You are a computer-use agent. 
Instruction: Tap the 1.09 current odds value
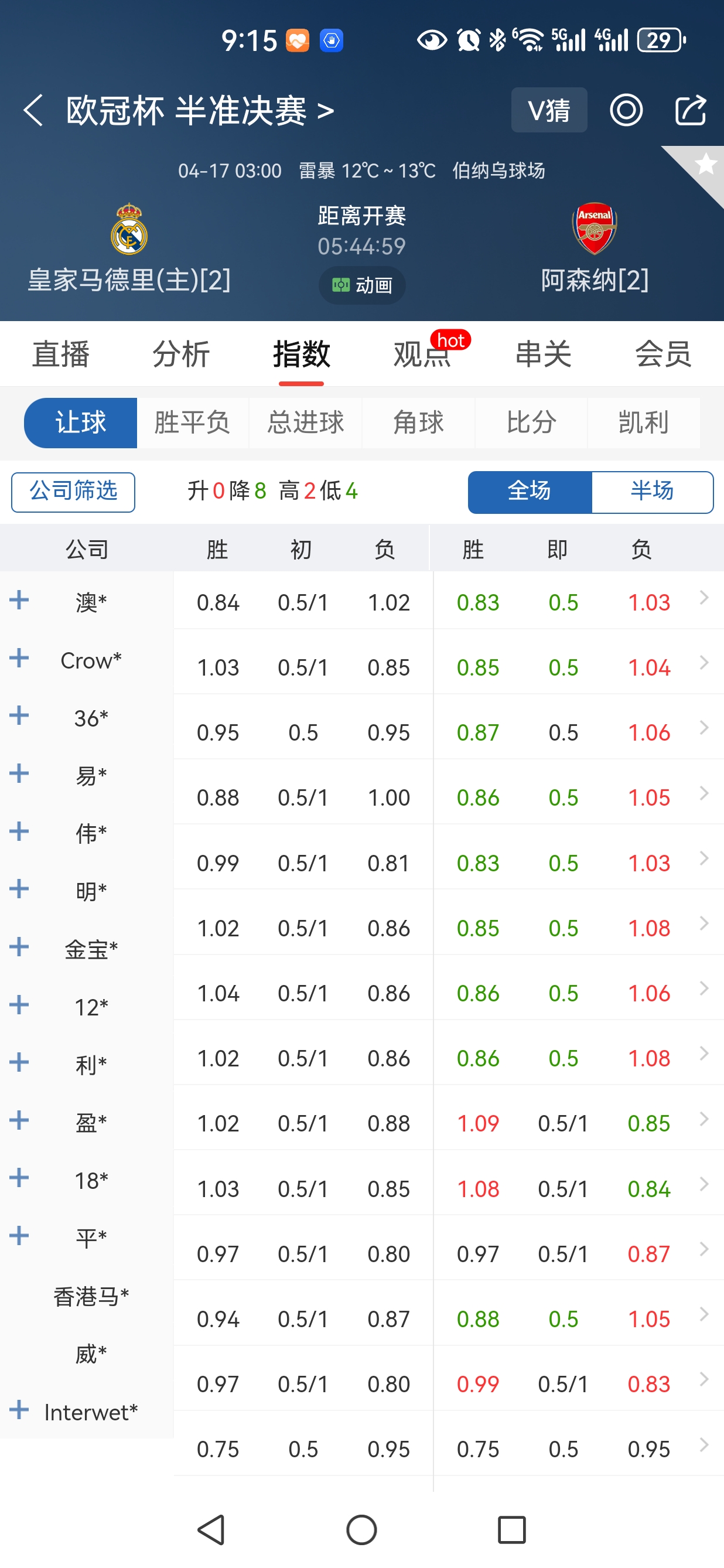click(x=478, y=1124)
